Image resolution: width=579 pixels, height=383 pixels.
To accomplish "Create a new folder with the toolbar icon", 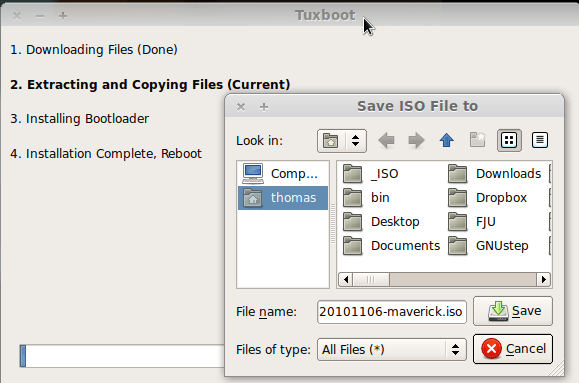I will (477, 140).
